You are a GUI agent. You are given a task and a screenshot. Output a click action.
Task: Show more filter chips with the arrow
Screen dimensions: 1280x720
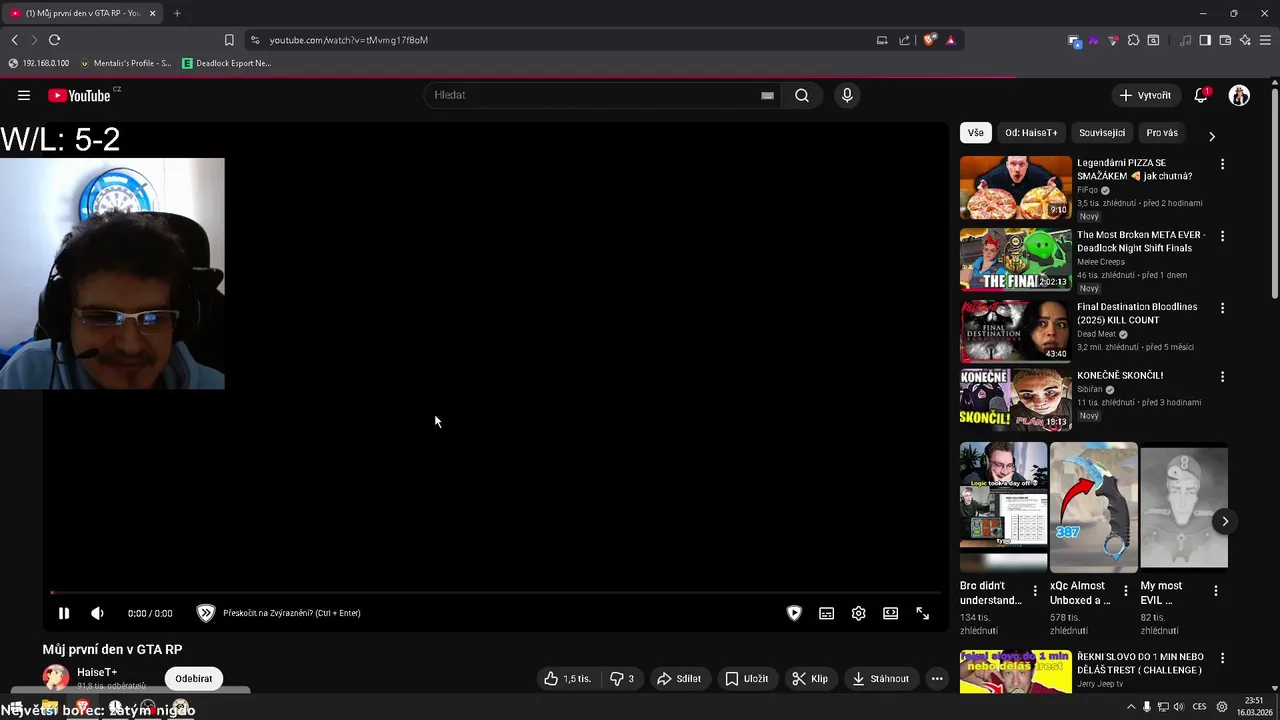point(1211,136)
